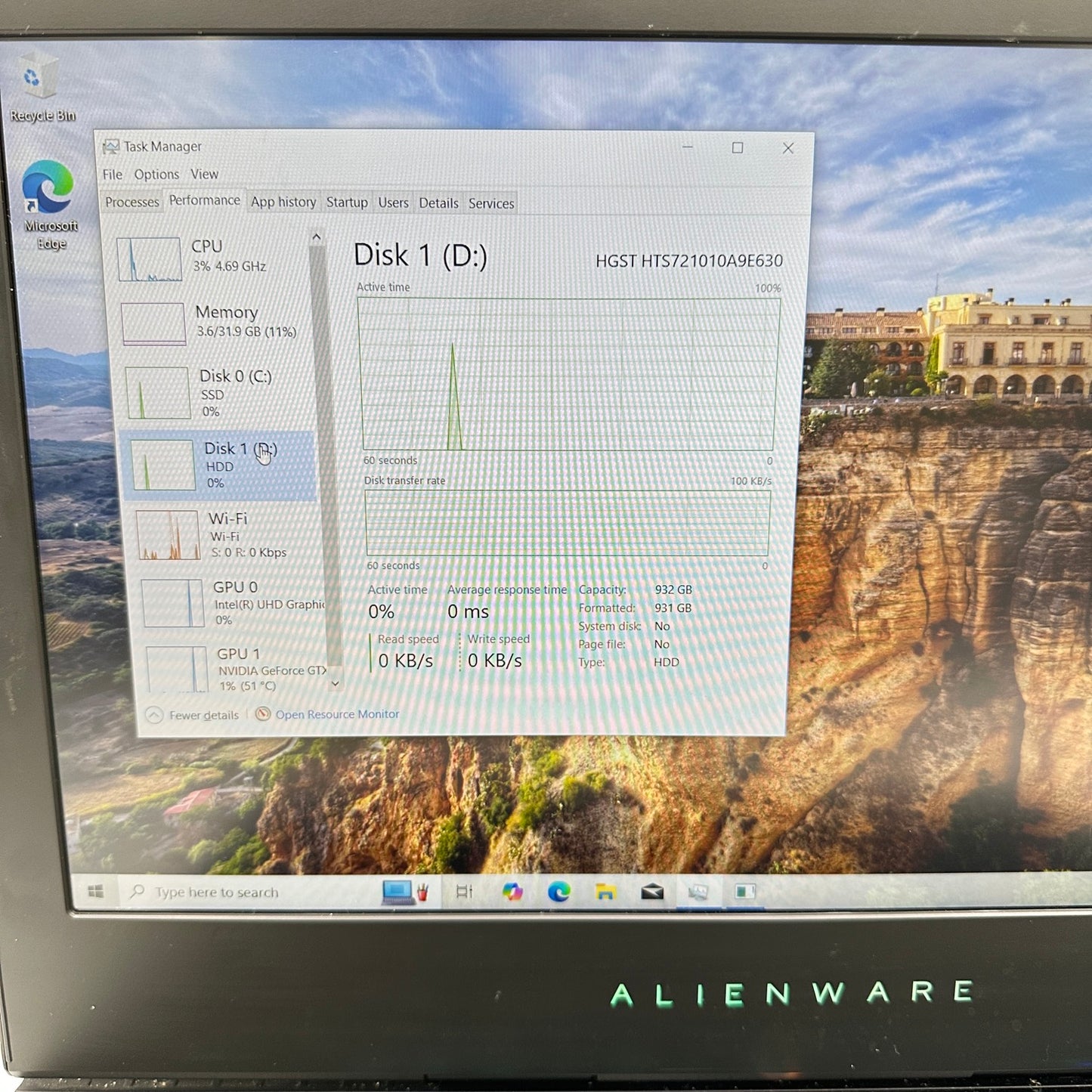Launch Copilot from the taskbar
Viewport: 1092px width, 1092px height.
pos(512,892)
